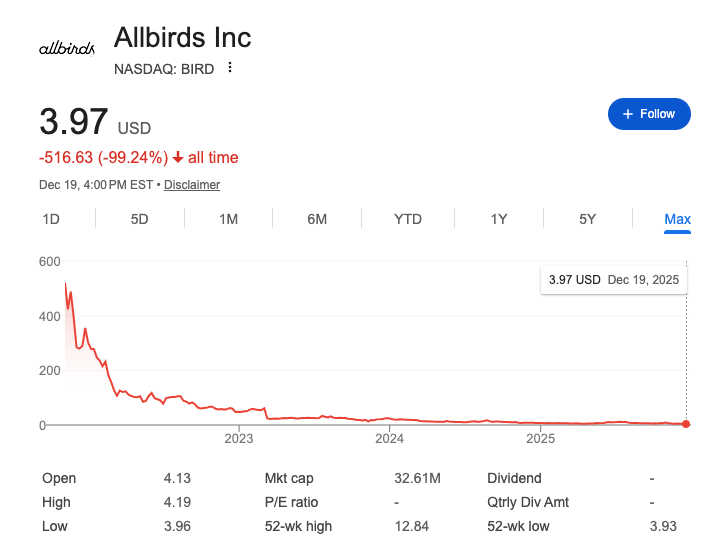The image size is (705, 556).
Task: Click the 2024 label on chart axis
Action: tap(389, 438)
